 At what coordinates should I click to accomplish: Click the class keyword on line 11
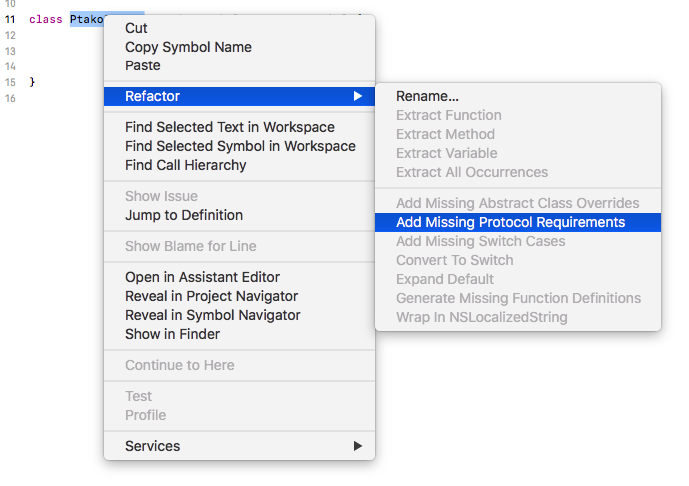[x=46, y=19]
